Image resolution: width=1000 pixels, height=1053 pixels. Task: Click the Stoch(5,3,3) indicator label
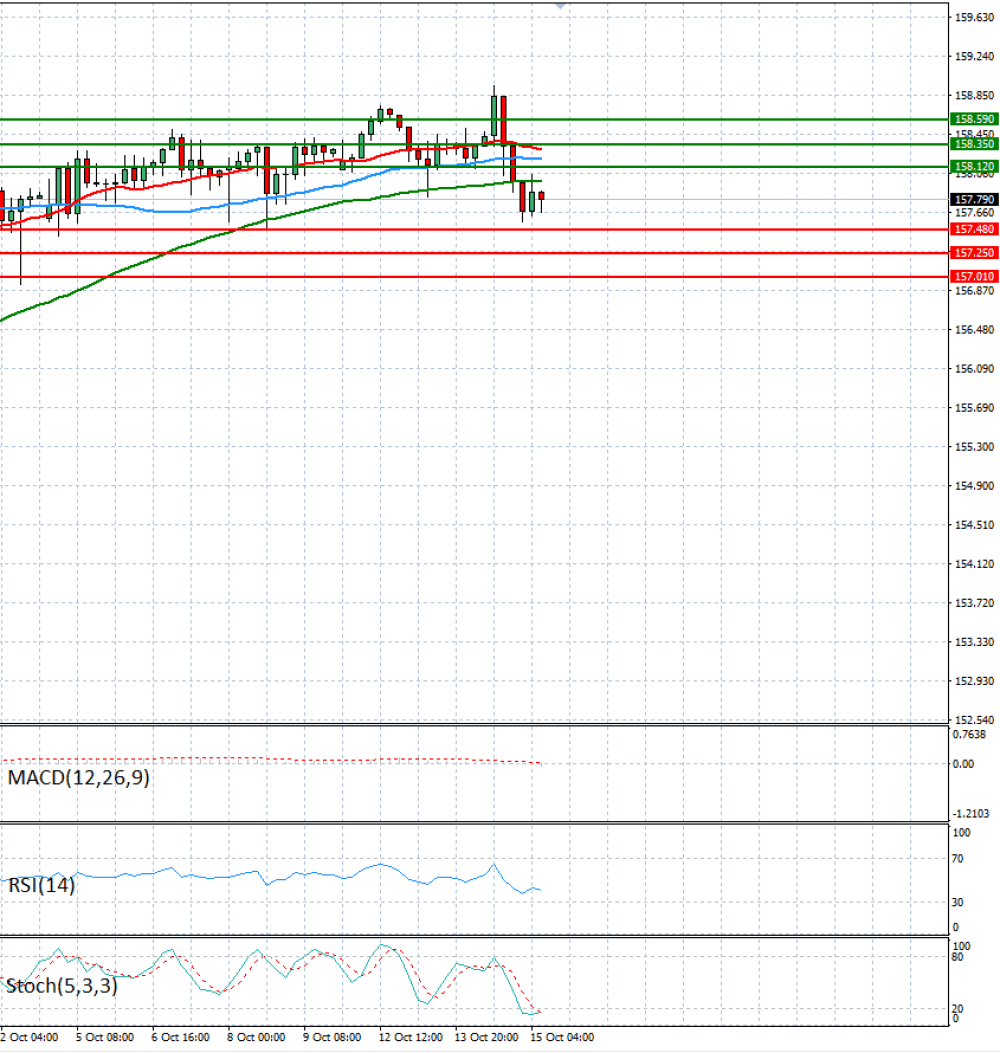pyautogui.click(x=62, y=986)
